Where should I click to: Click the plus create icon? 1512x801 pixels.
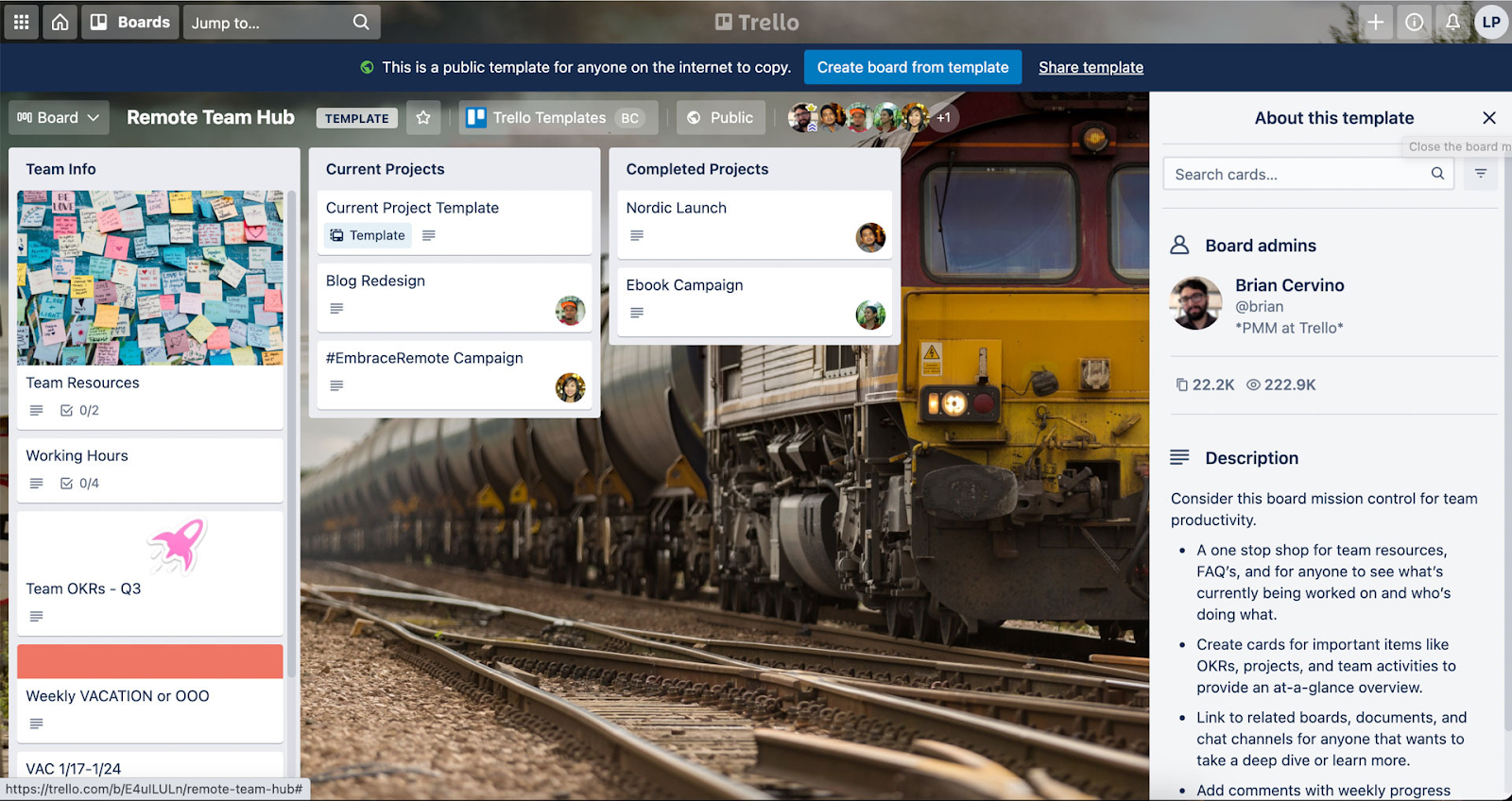1376,22
